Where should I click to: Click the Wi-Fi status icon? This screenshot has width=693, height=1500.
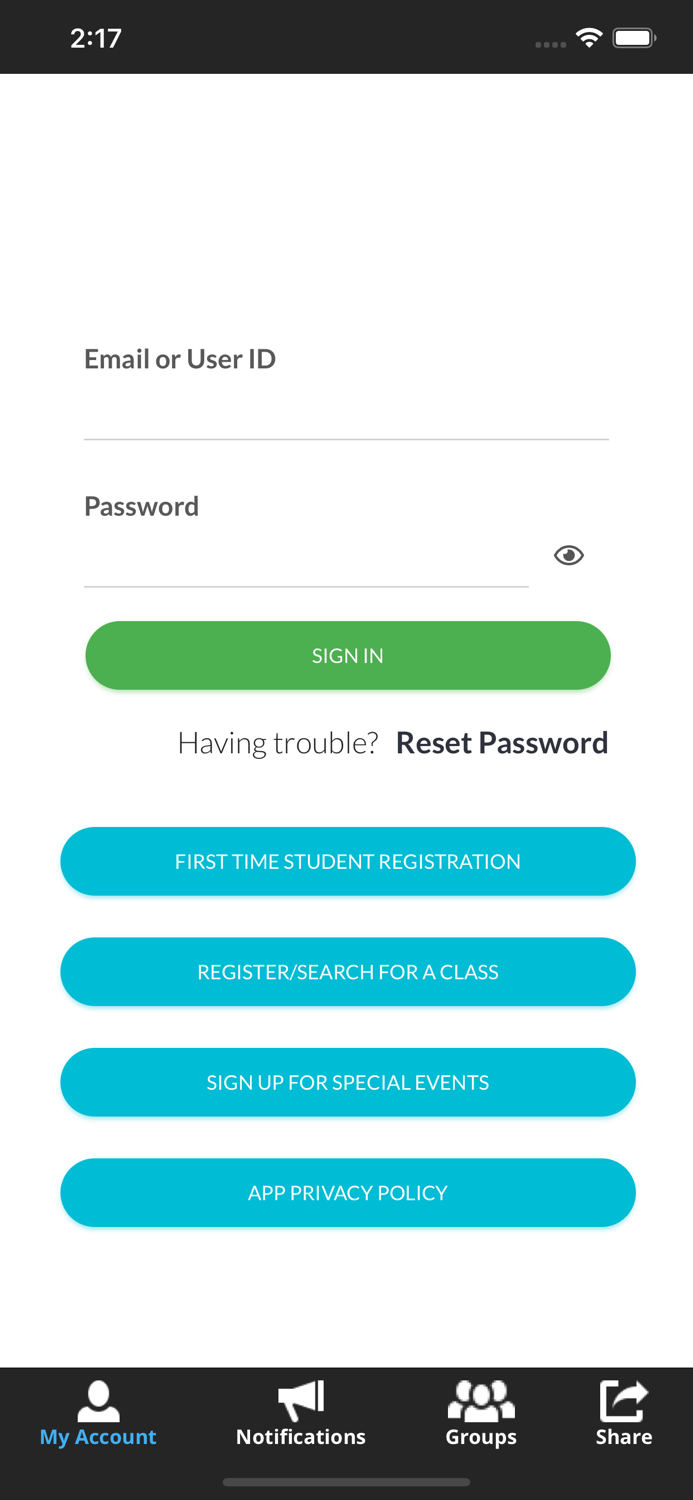[x=589, y=38]
